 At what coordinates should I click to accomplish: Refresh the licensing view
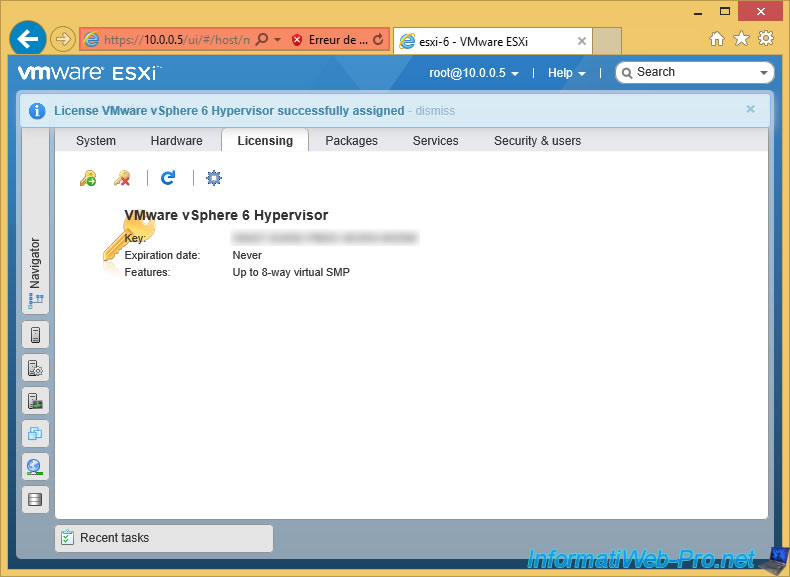(x=168, y=178)
